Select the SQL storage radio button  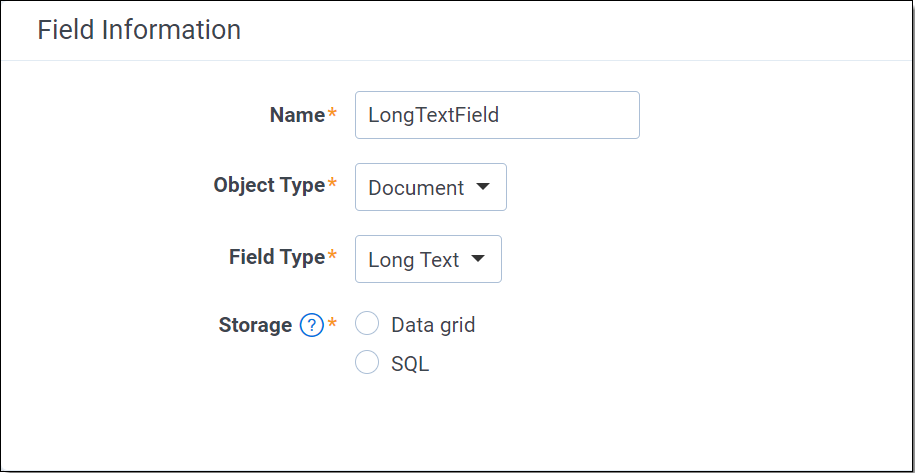(x=367, y=362)
